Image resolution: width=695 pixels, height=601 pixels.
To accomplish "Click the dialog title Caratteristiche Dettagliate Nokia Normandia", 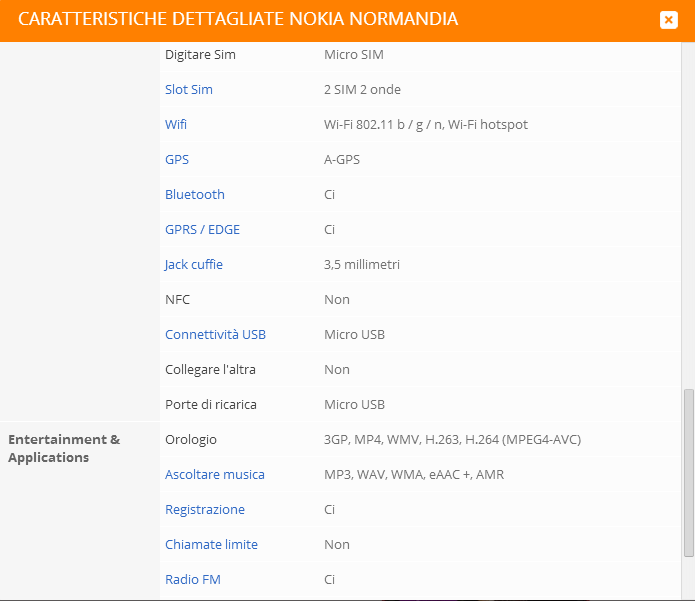I will click(x=238, y=19).
